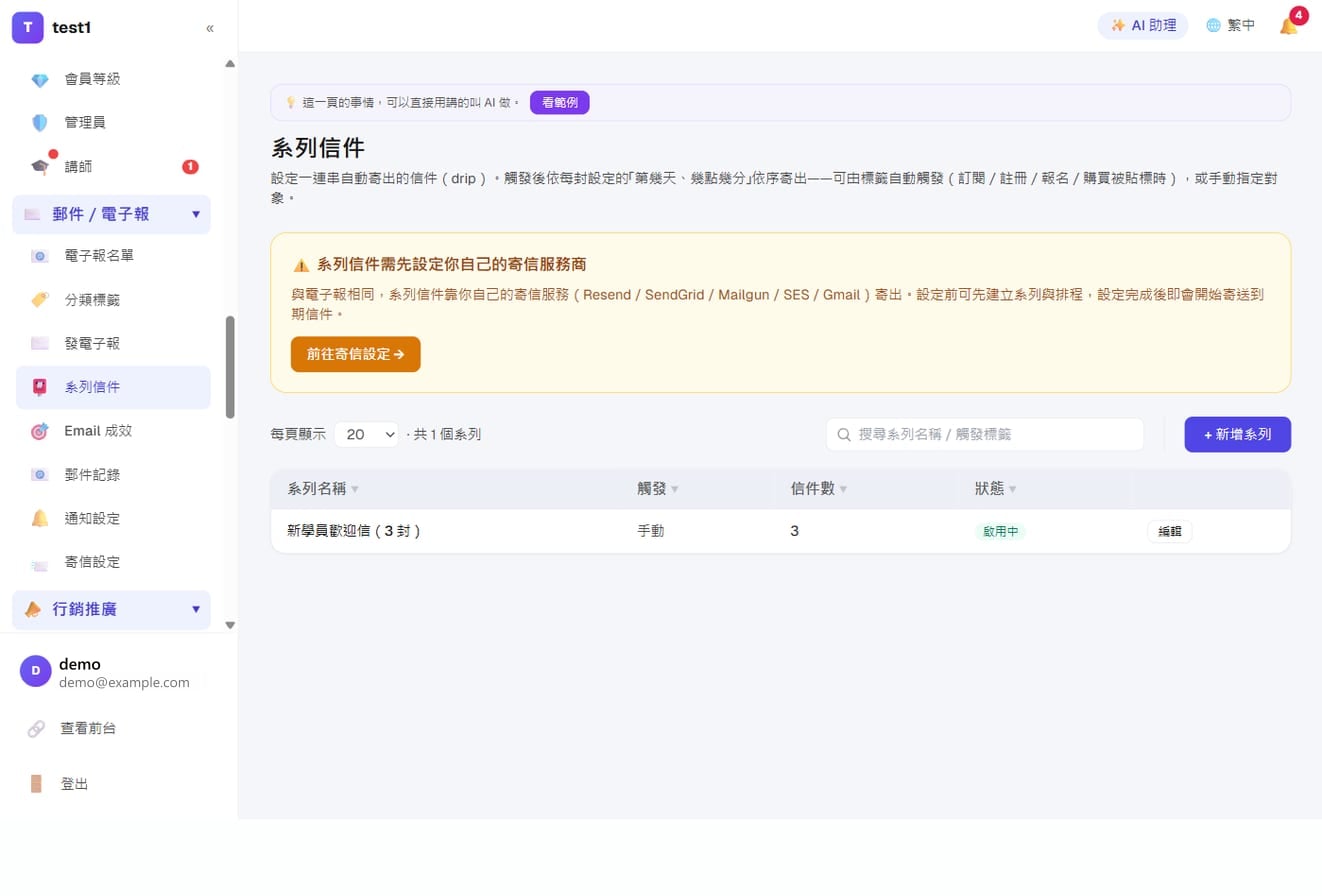1322x896 pixels.
Task: Click the 看範例 button
Action: coord(560,102)
